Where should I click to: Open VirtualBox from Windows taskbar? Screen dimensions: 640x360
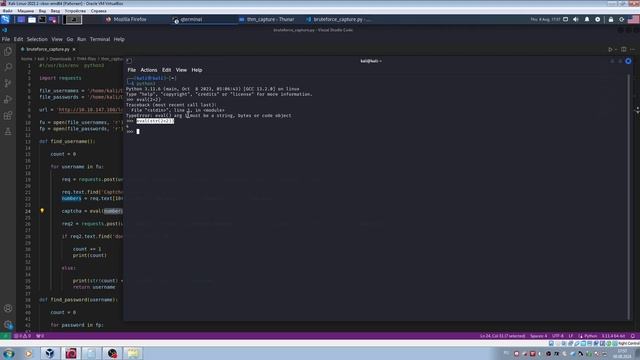pyautogui.click(x=50, y=353)
